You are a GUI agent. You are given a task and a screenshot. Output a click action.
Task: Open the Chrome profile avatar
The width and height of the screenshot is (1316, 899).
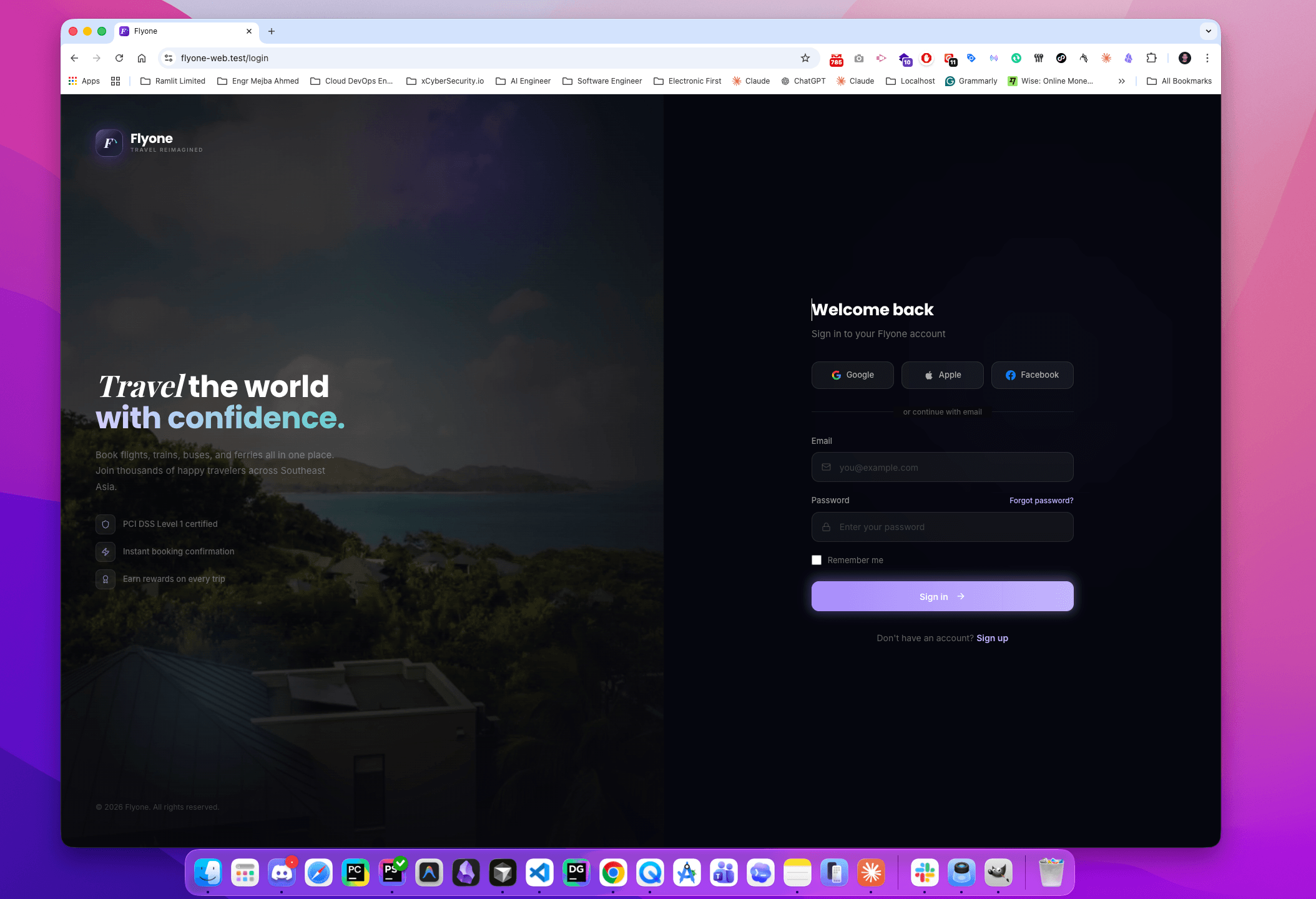(x=1185, y=58)
